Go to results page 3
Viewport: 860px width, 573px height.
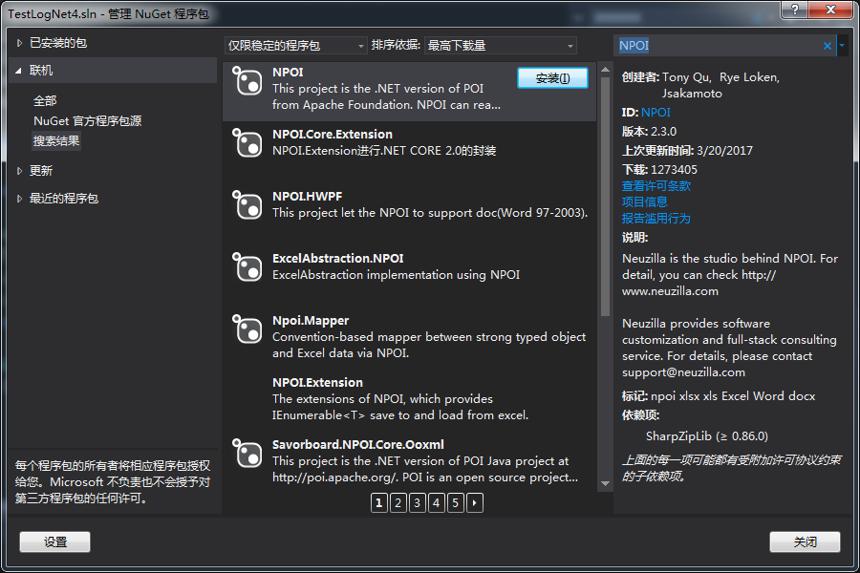[417, 503]
